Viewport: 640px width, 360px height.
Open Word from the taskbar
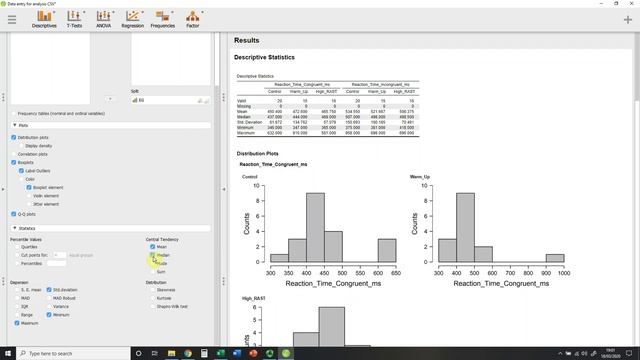click(237, 353)
